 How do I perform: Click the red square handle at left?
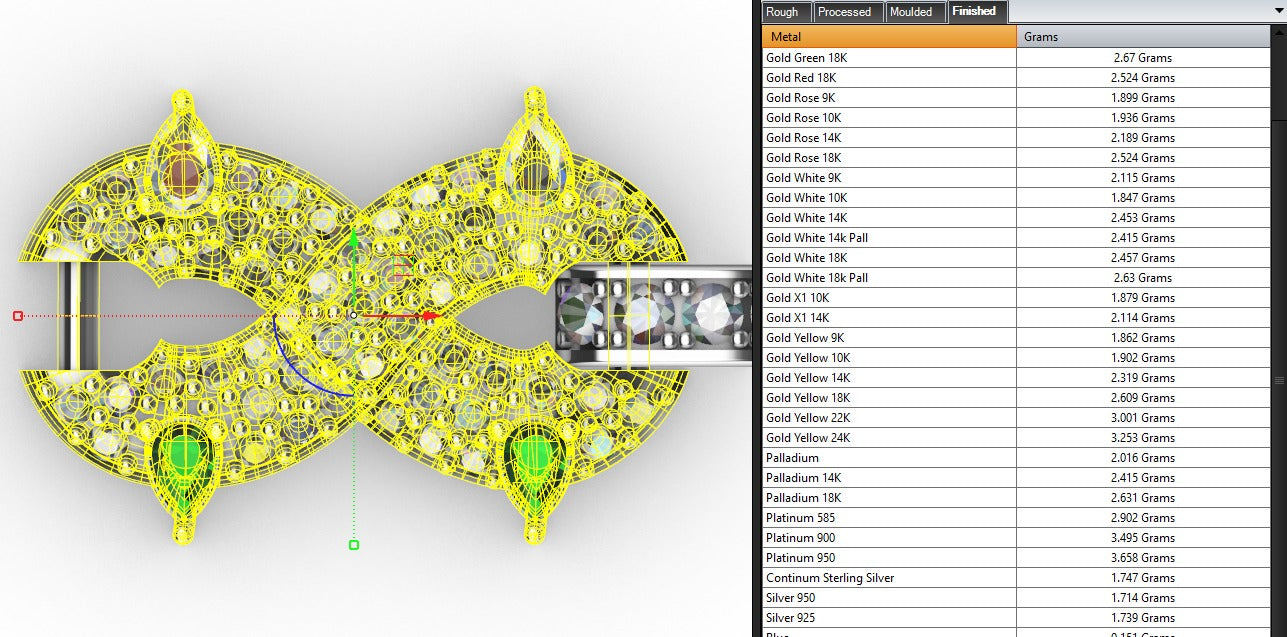[18, 316]
